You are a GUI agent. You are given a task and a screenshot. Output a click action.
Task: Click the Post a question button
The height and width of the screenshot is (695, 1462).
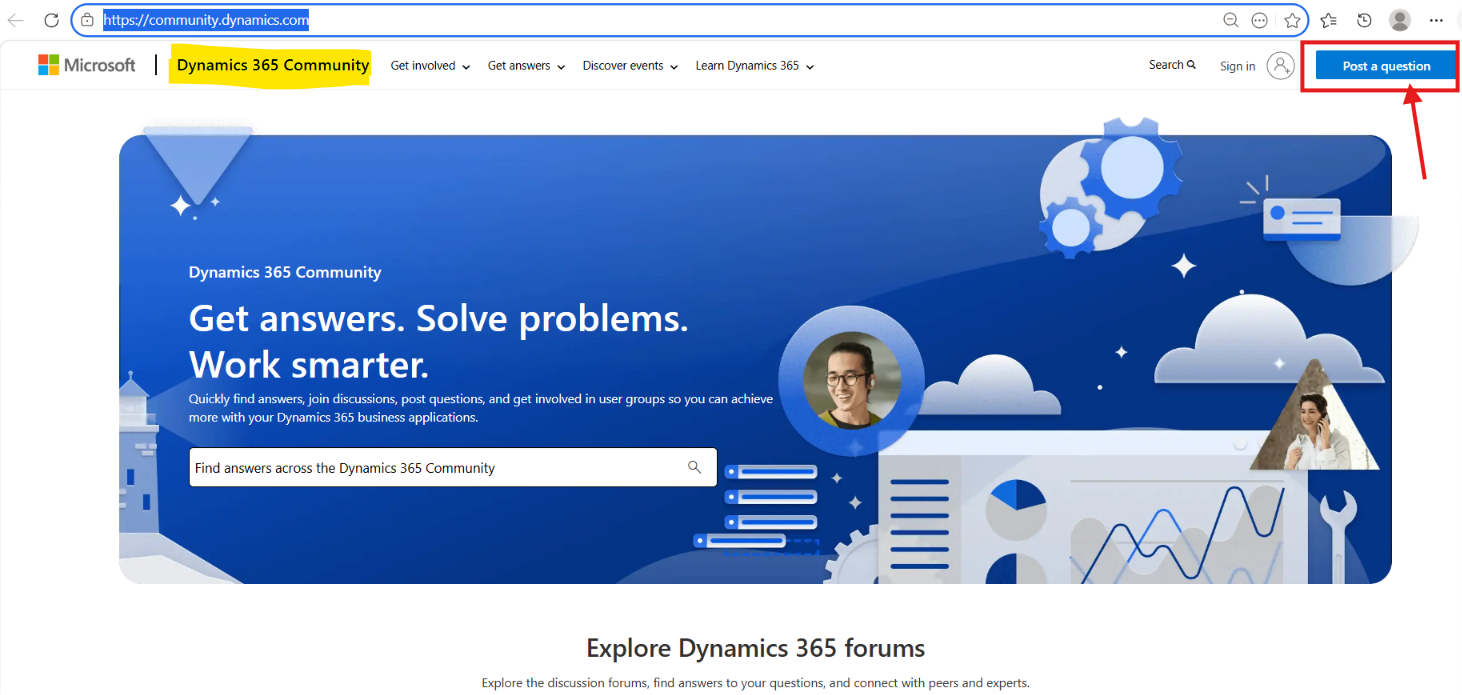point(1386,66)
